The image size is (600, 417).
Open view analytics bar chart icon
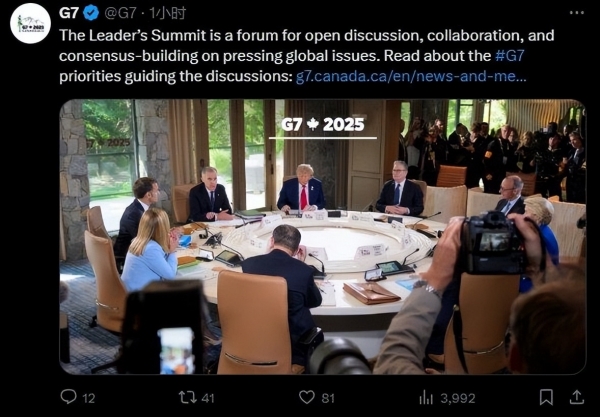click(x=426, y=397)
